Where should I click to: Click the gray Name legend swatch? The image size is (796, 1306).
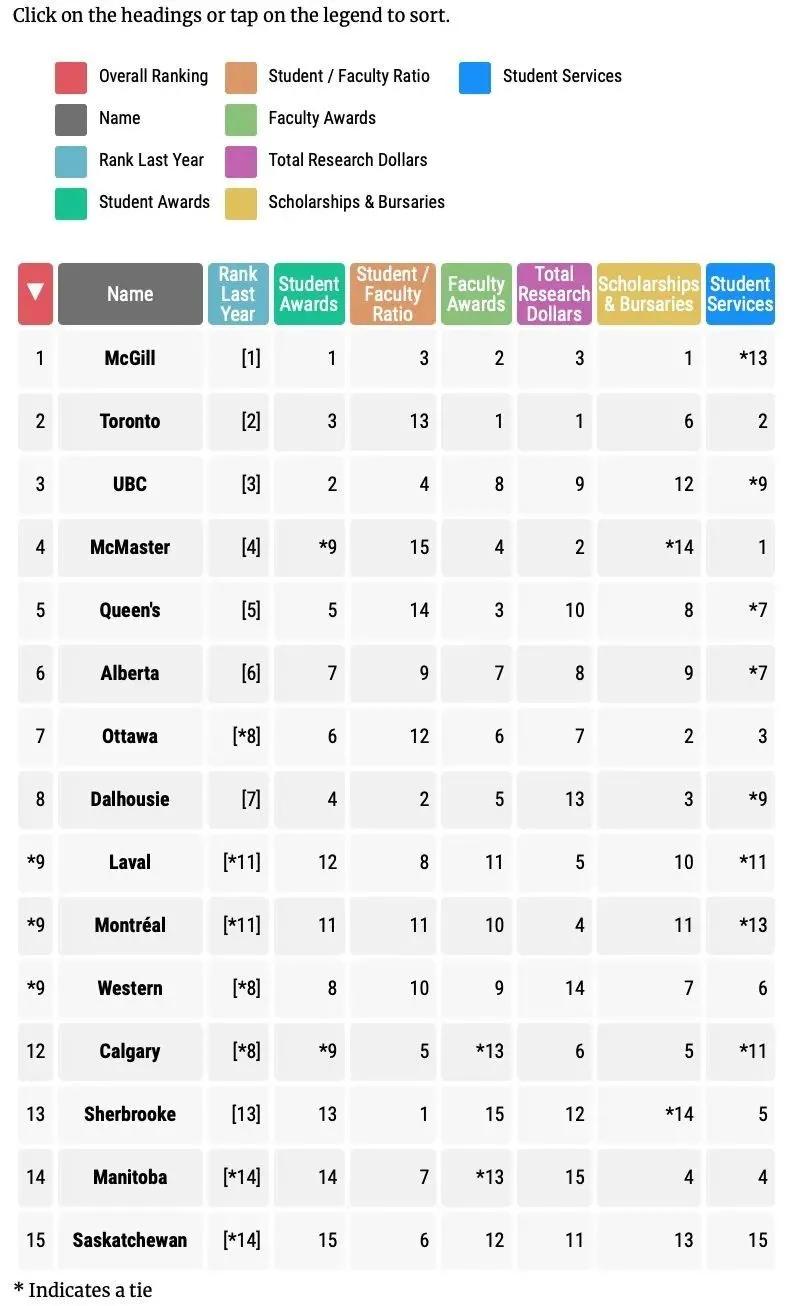(x=71, y=119)
